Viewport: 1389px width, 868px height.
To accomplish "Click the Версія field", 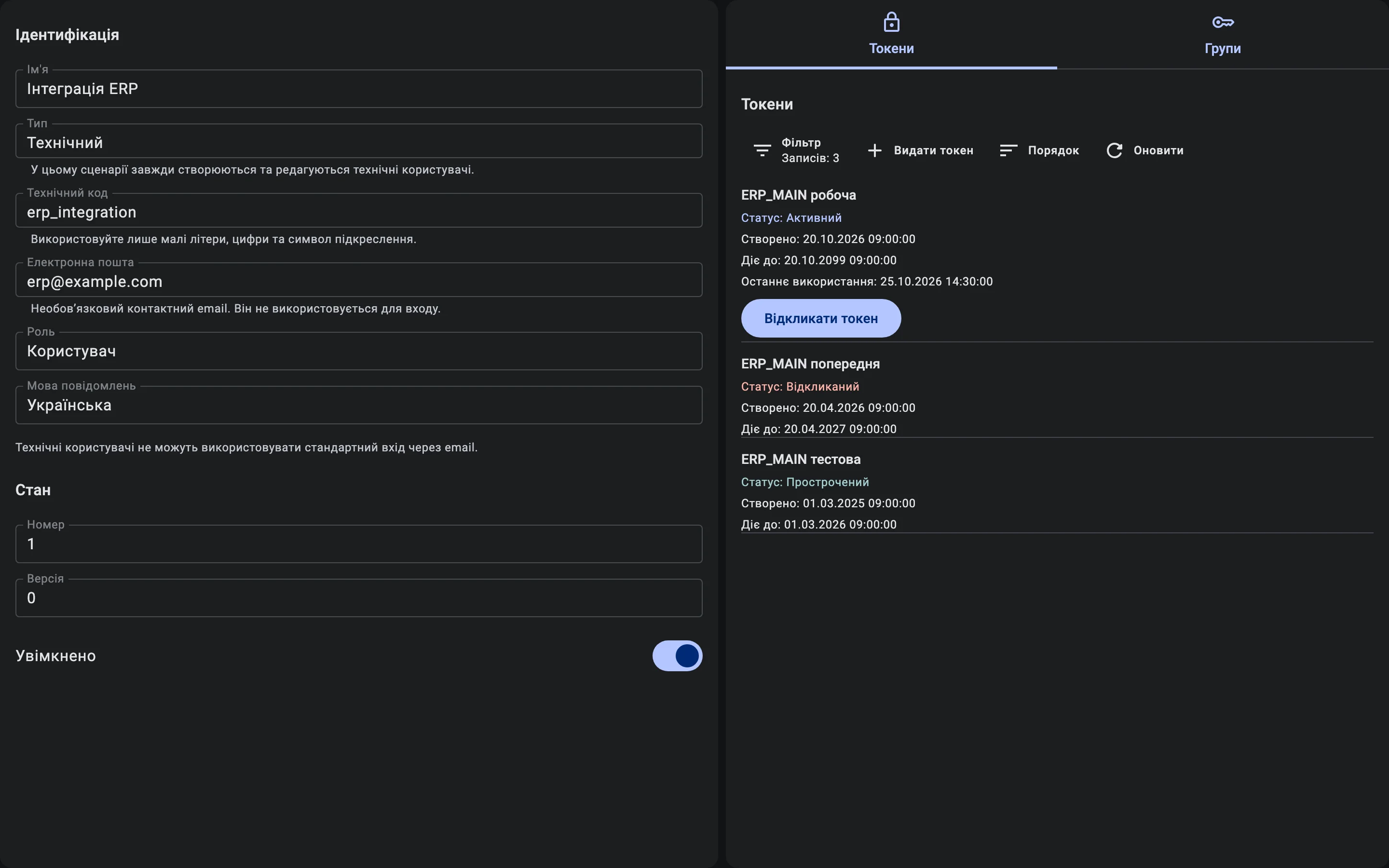I will pyautogui.click(x=359, y=598).
